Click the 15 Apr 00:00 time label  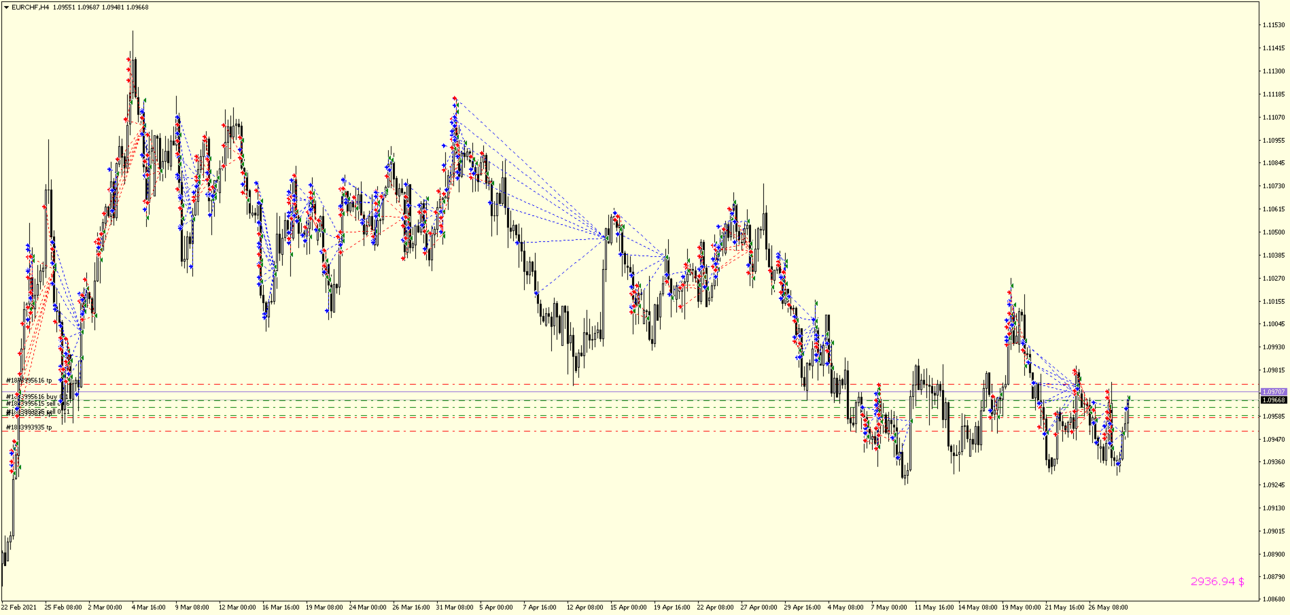[628, 607]
